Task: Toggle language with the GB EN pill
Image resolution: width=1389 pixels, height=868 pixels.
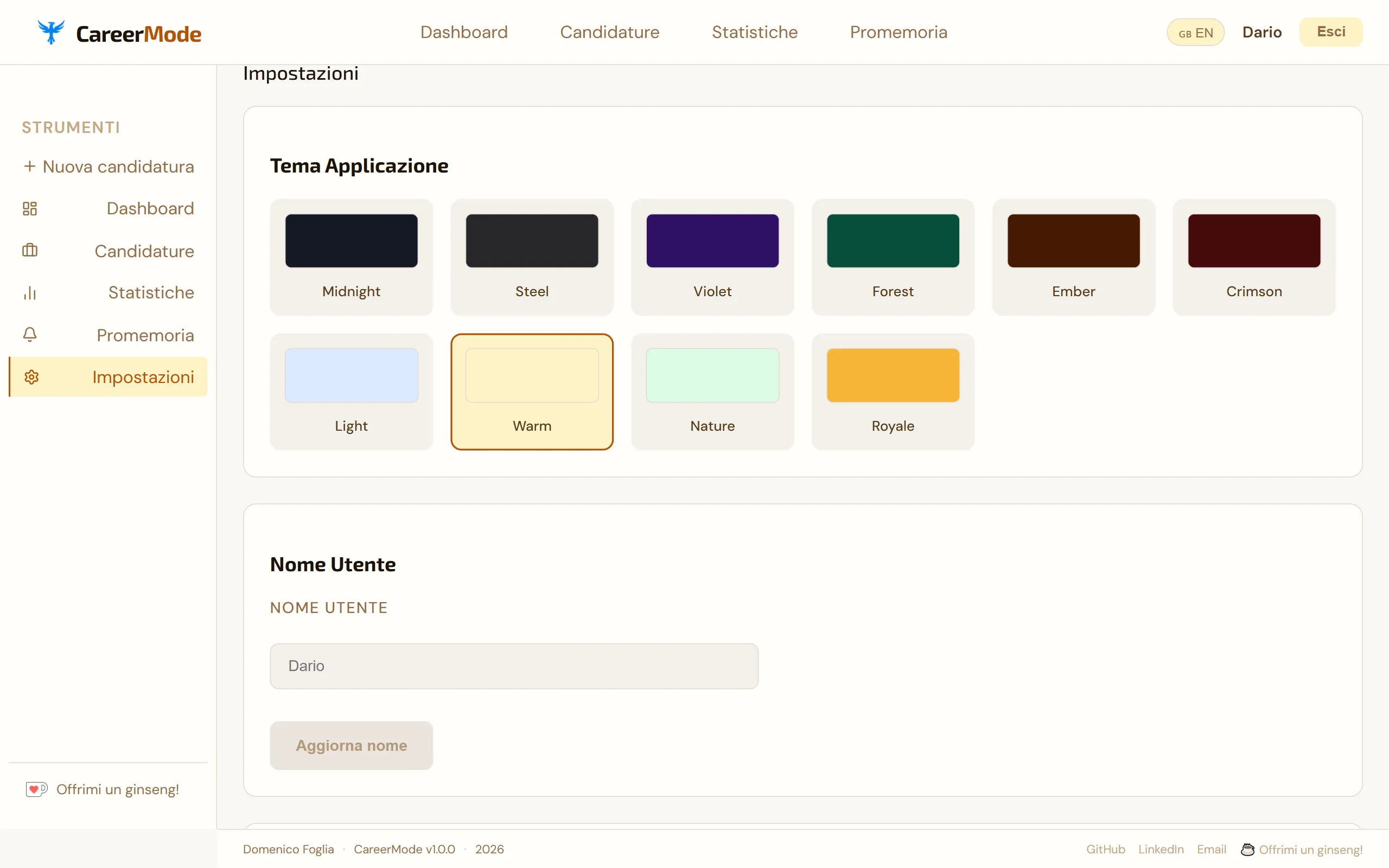Action: (1196, 33)
